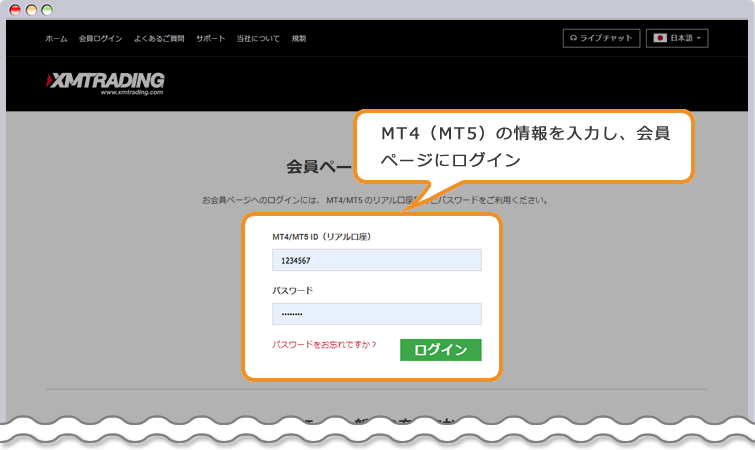Click the red window close button
The width and height of the screenshot is (755, 450).
click(15, 10)
